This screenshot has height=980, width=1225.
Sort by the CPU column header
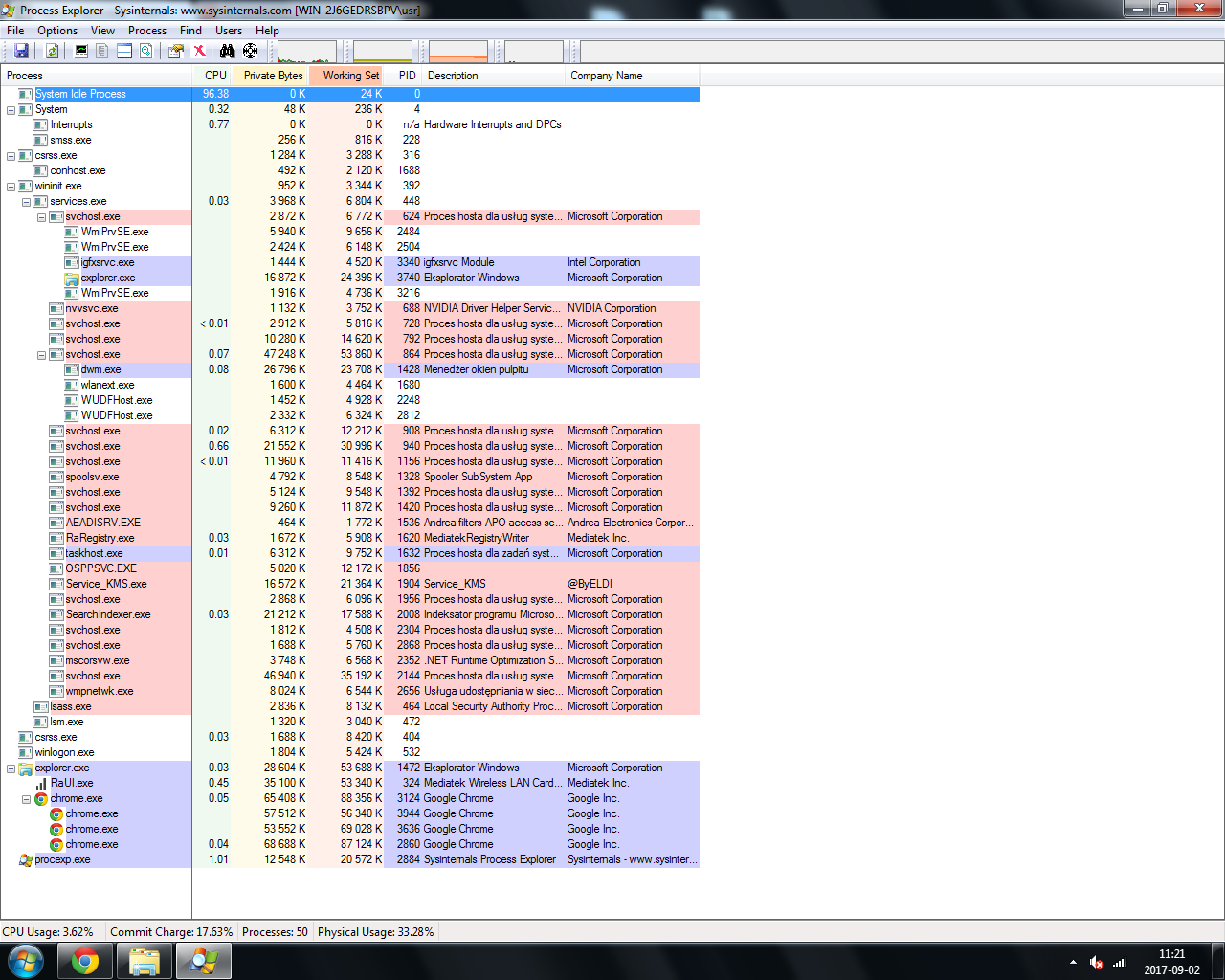tap(212, 76)
